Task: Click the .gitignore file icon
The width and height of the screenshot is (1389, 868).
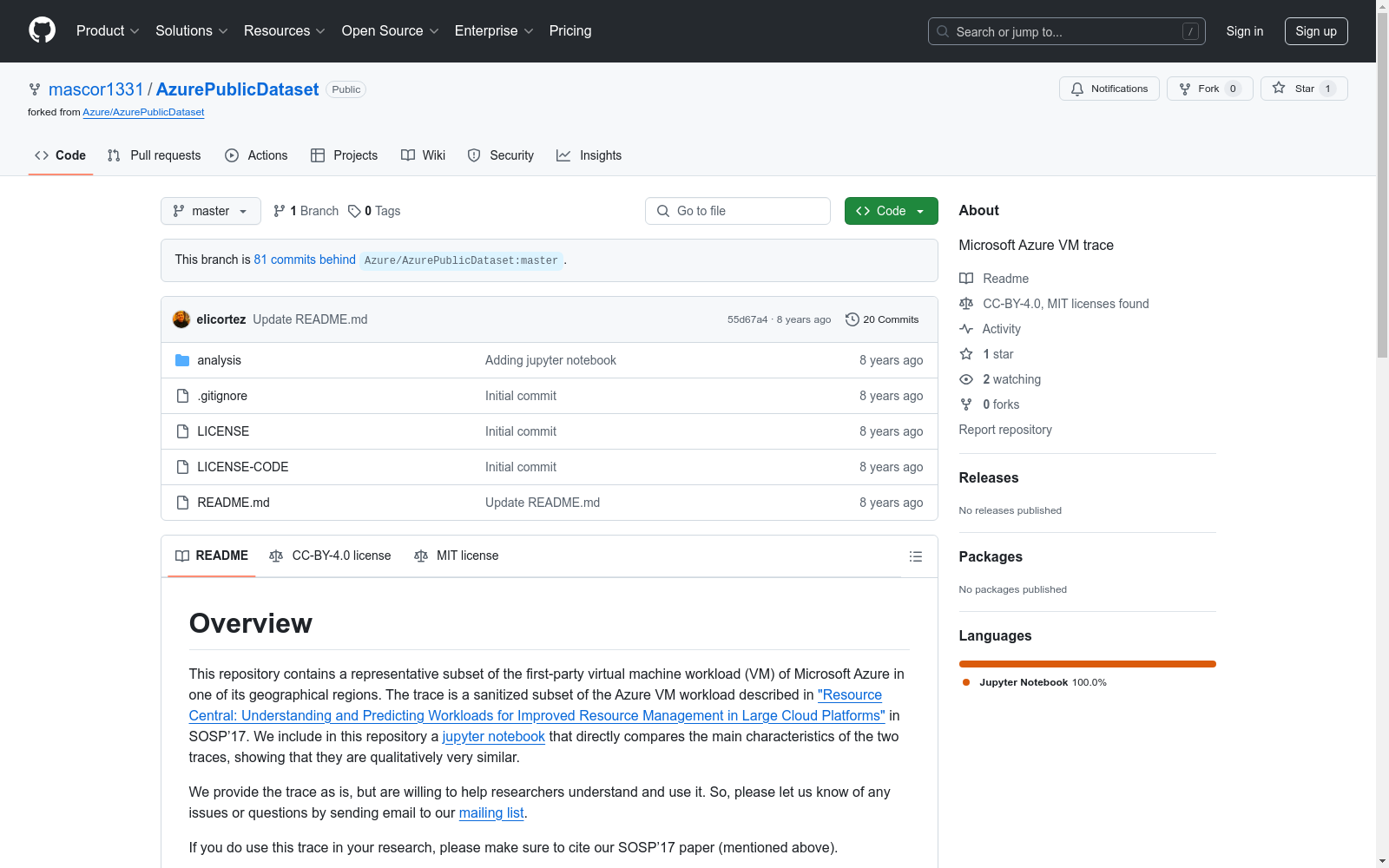Action: [x=182, y=396]
